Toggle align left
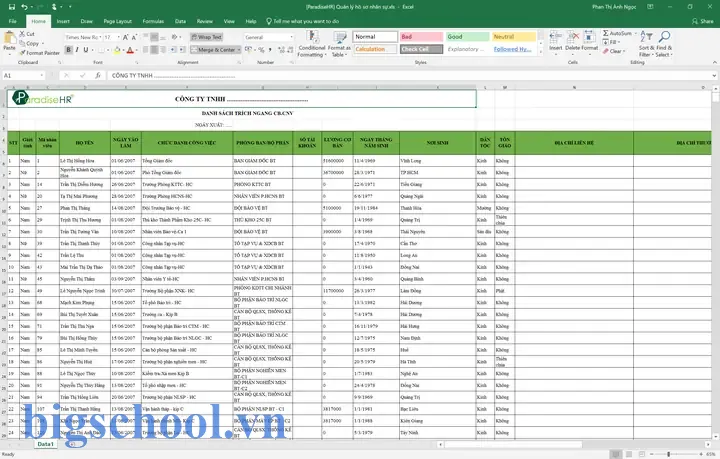The image size is (720, 459). click(x=146, y=50)
